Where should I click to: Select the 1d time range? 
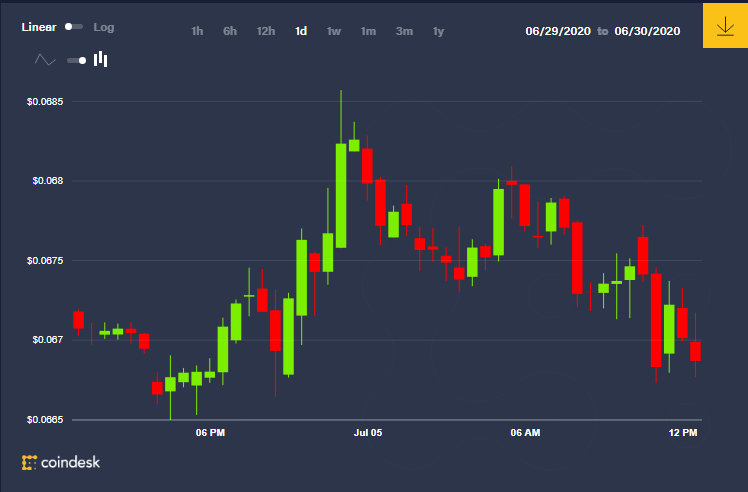point(301,31)
